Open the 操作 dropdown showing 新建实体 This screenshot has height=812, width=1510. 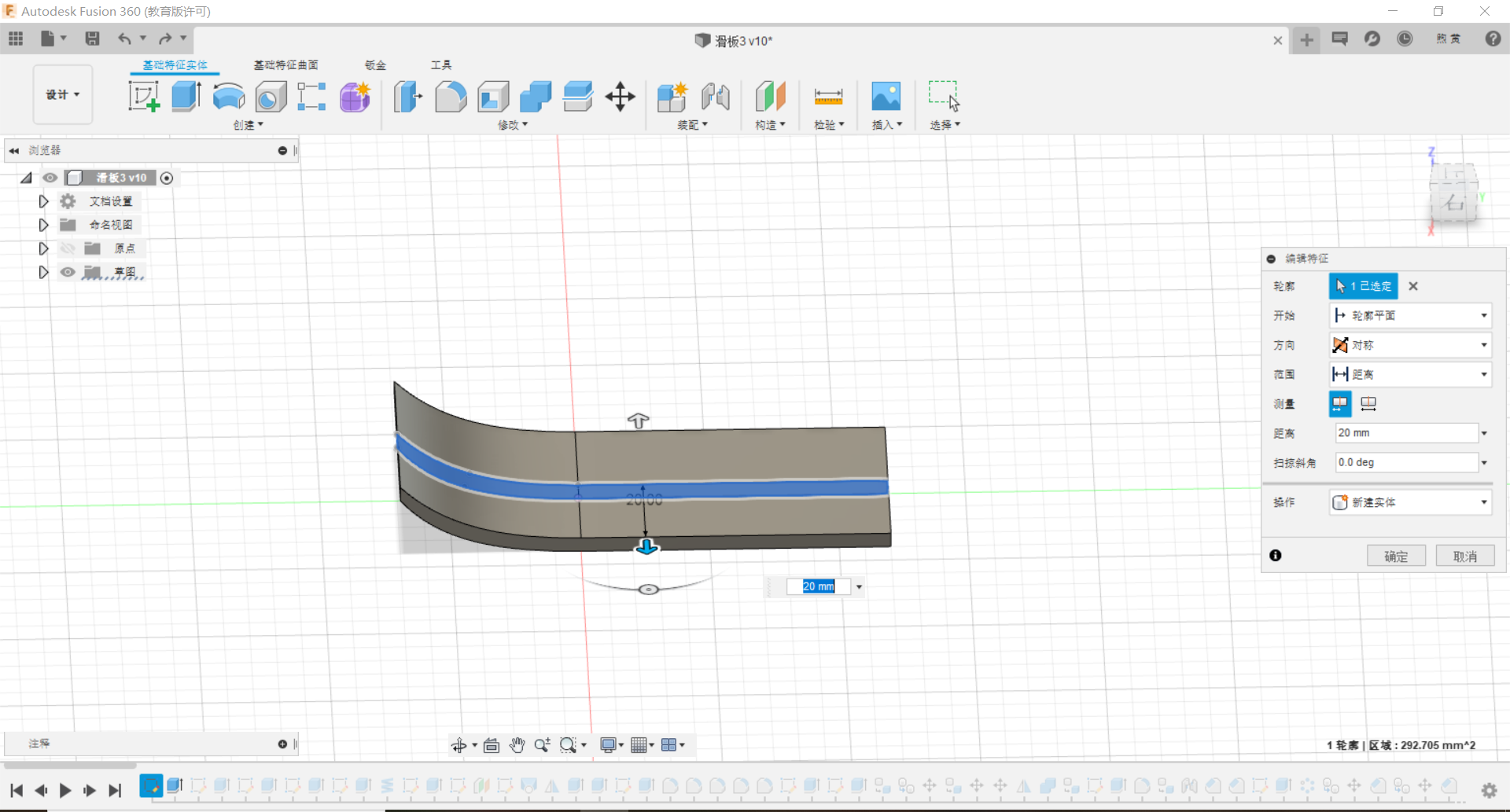click(x=1411, y=502)
